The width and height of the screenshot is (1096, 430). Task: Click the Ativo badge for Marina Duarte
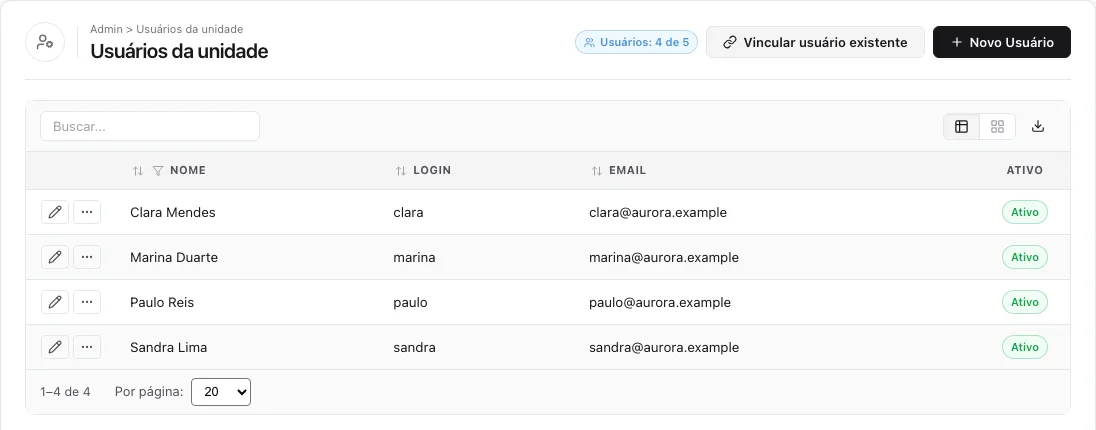point(1025,257)
